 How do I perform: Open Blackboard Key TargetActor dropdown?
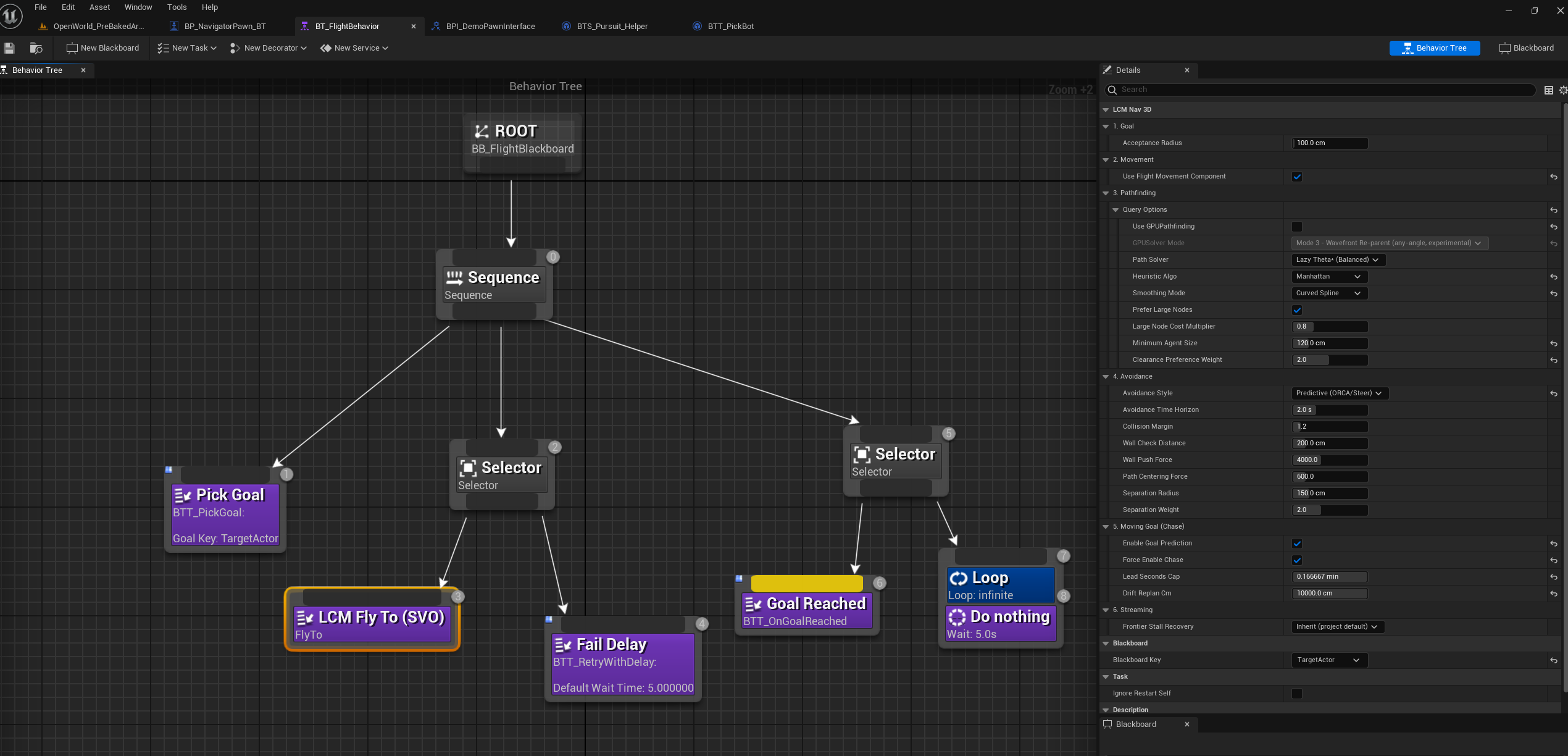pyautogui.click(x=1329, y=660)
